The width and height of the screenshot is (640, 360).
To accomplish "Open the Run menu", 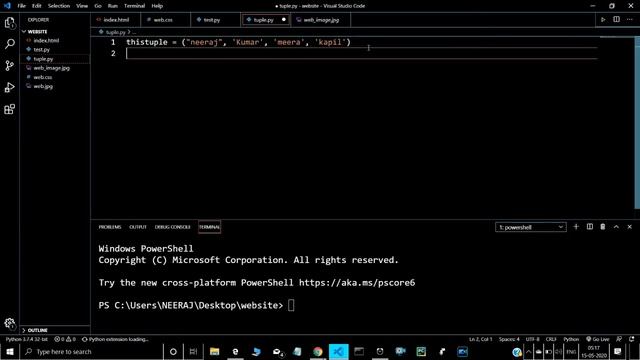I will click(x=113, y=6).
